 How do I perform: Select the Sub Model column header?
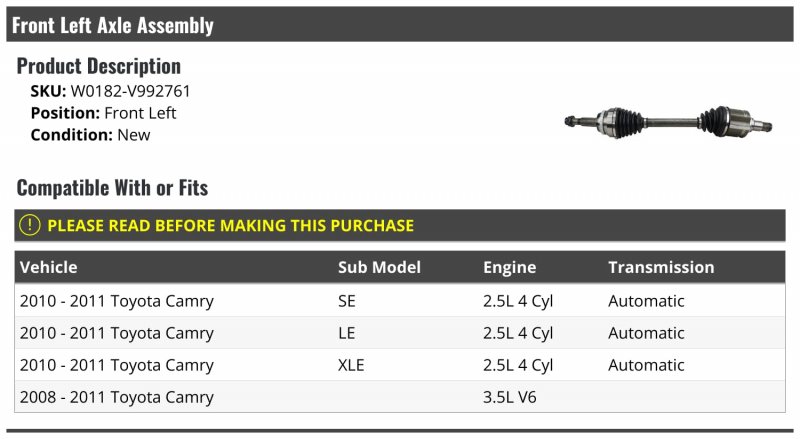[x=379, y=267]
